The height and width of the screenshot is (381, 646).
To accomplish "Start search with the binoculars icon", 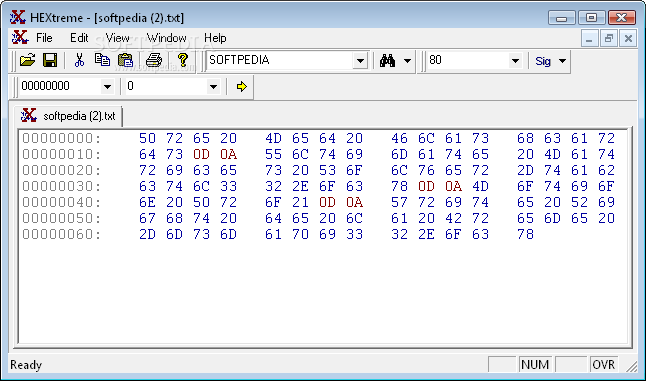I will (387, 61).
